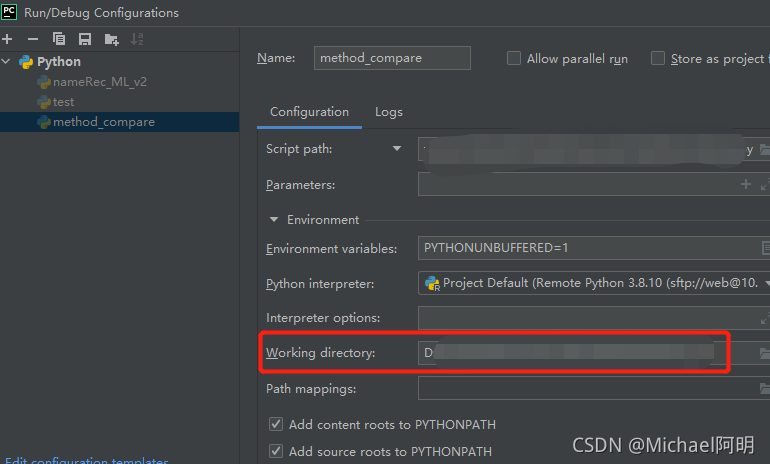Open Edit configuration templates link

(x=87, y=460)
